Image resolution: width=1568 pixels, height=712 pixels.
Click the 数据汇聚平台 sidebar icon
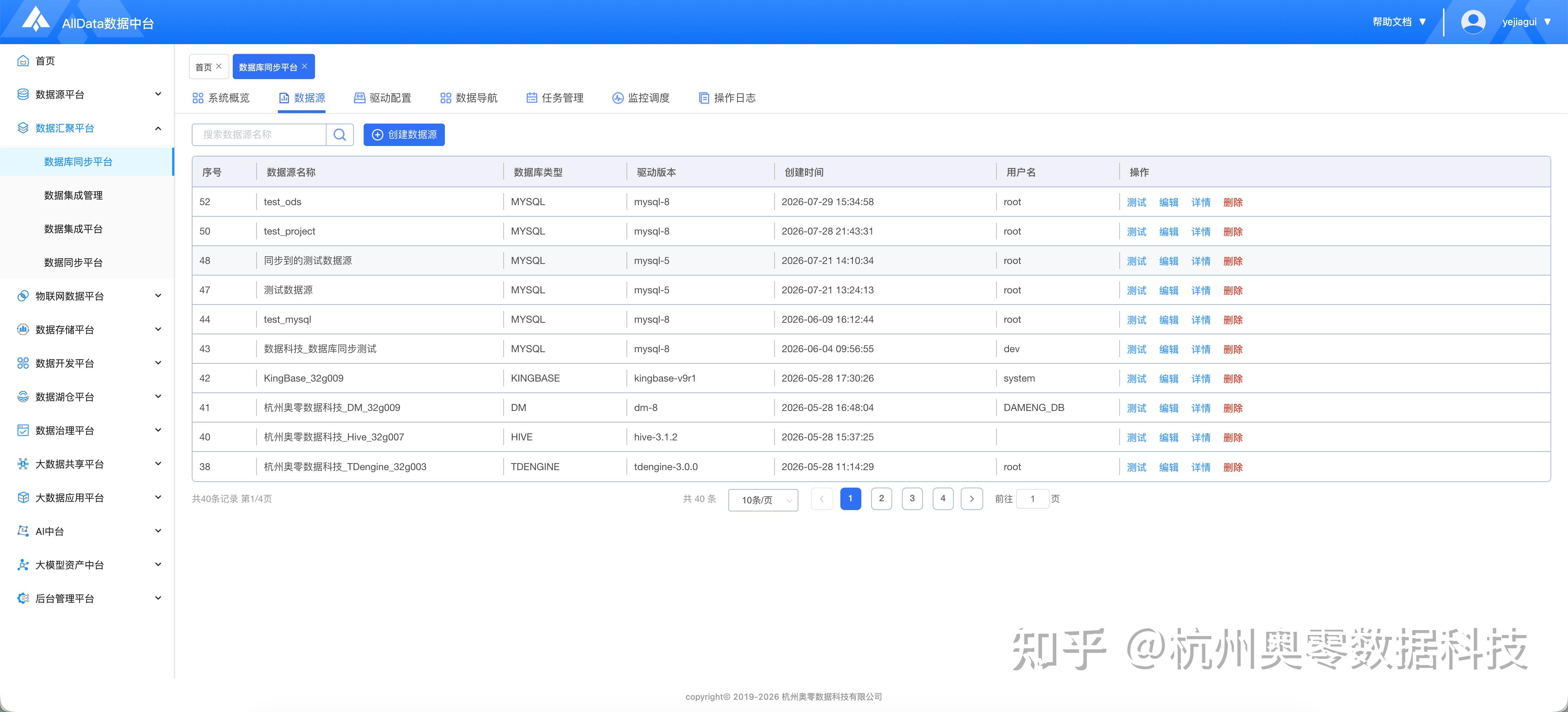click(23, 128)
